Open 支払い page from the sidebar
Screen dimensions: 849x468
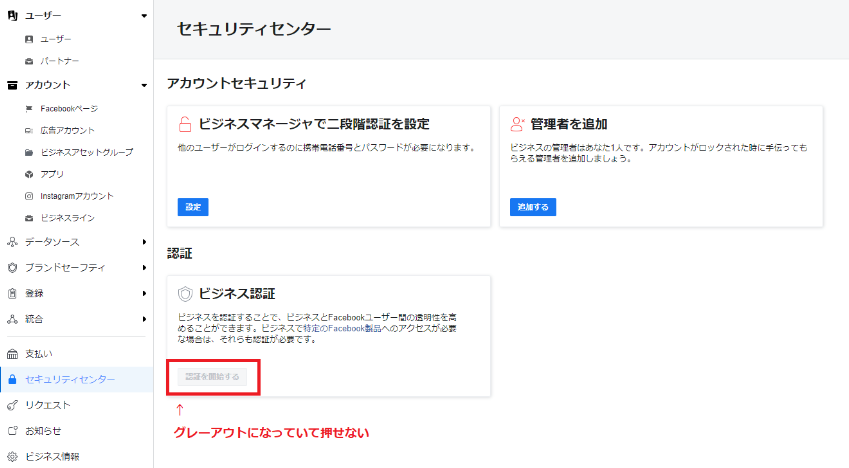(x=39, y=354)
